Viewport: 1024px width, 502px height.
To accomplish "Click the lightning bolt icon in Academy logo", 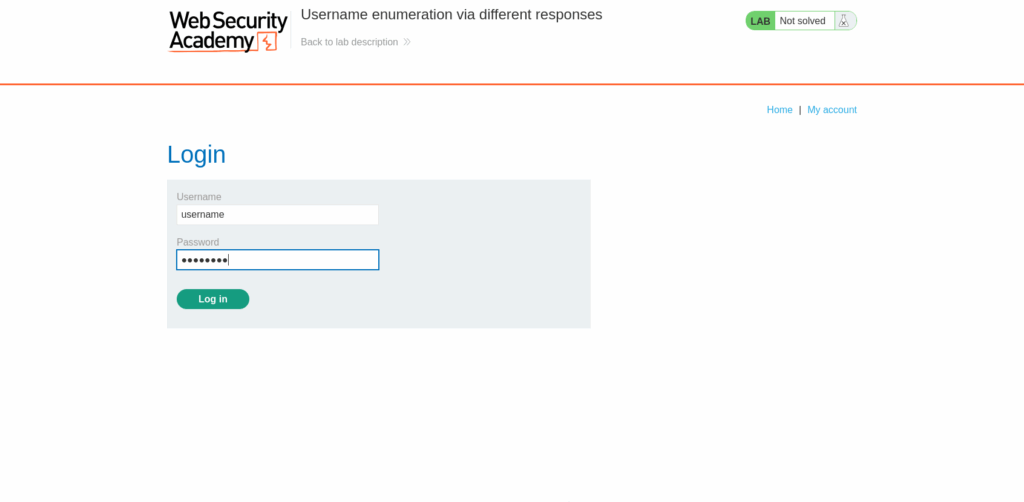I will tap(267, 42).
